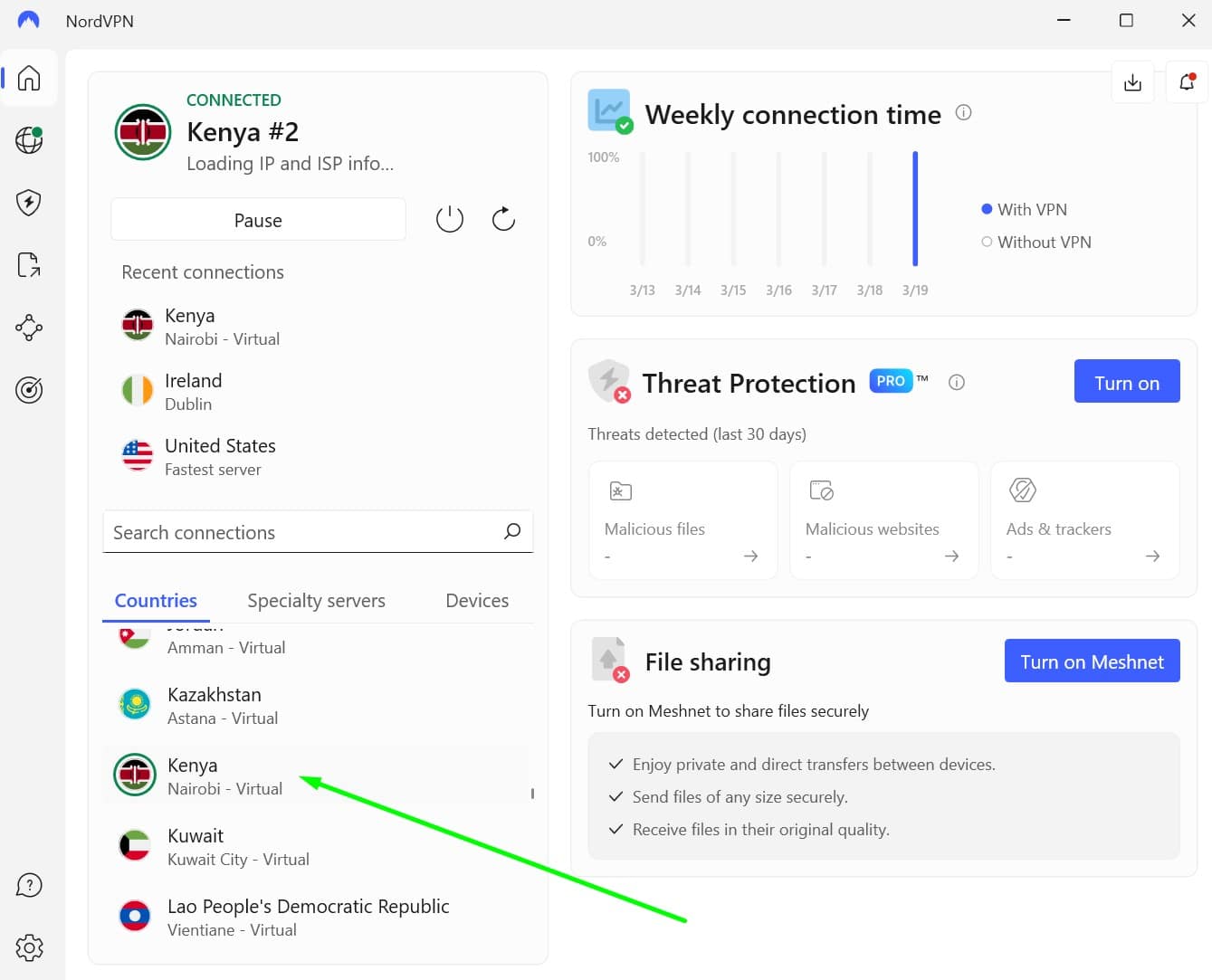Screen dimensions: 1212x980
Task: Pause the VPN connection
Action: click(258, 220)
